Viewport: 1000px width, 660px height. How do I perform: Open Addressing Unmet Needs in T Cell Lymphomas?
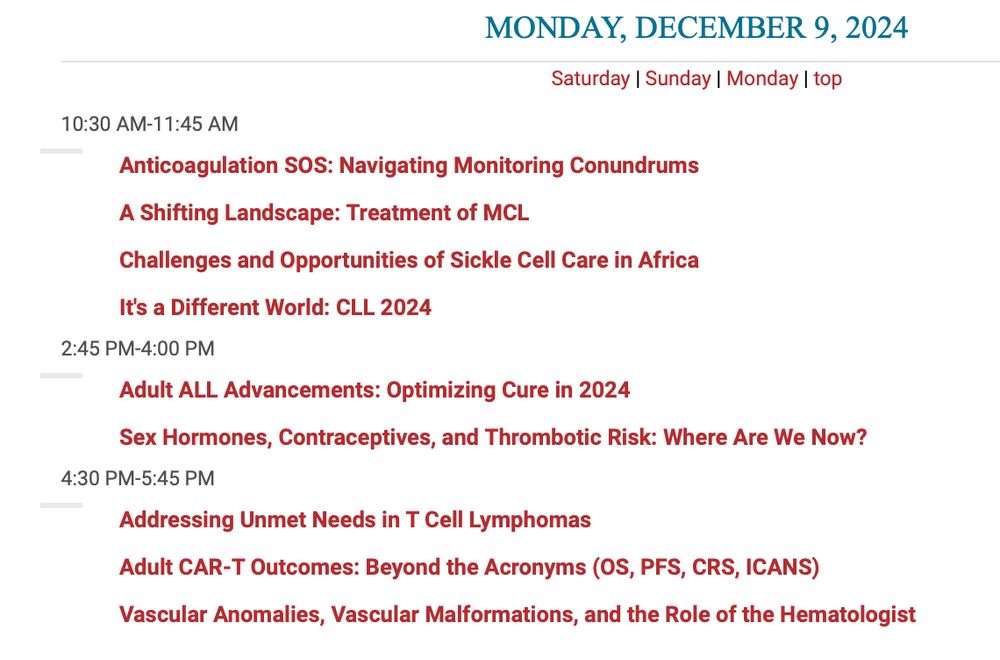click(x=354, y=520)
